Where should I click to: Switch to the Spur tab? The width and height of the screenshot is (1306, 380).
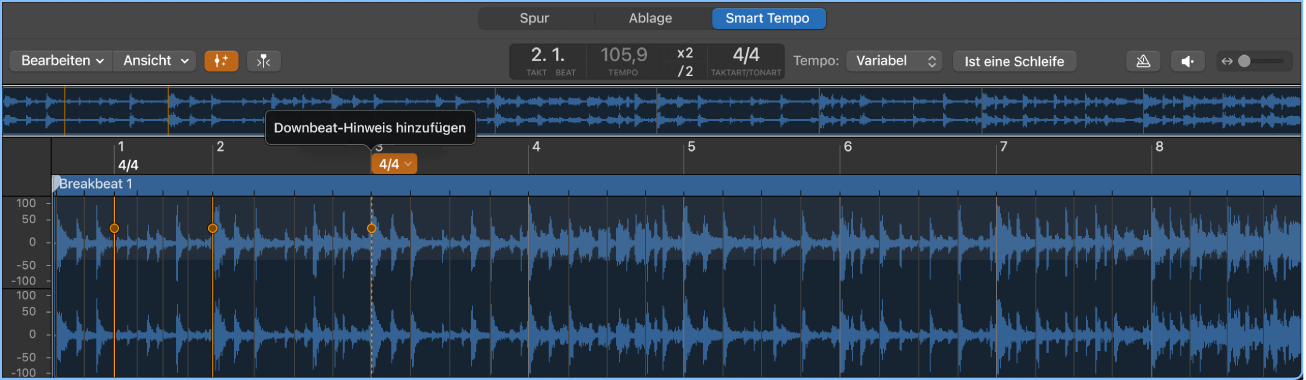[535, 18]
